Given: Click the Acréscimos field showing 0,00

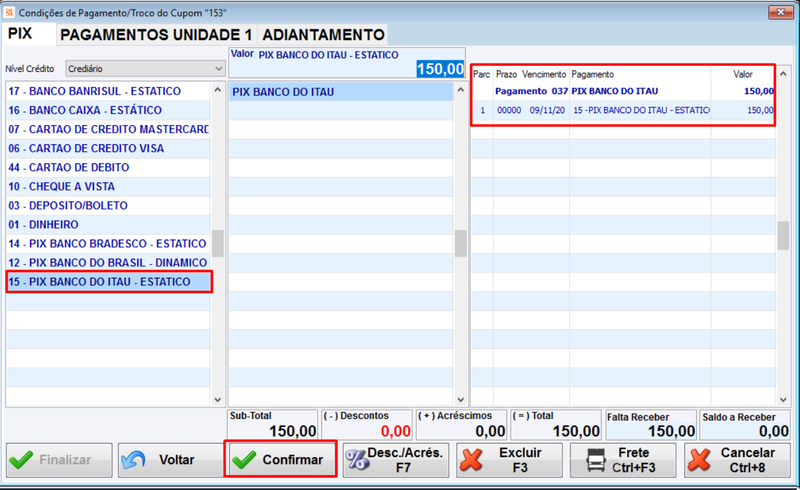Looking at the screenshot, I should pos(462,425).
